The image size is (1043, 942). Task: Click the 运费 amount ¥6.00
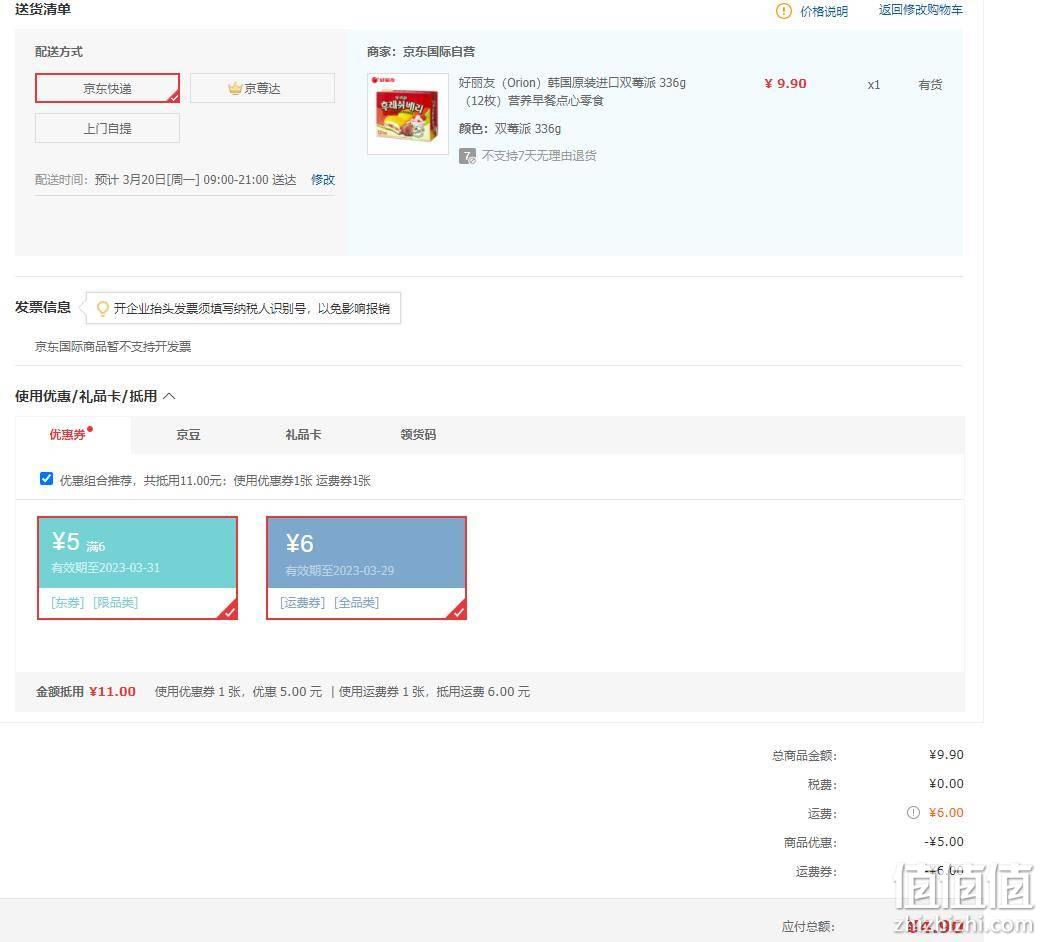[946, 812]
